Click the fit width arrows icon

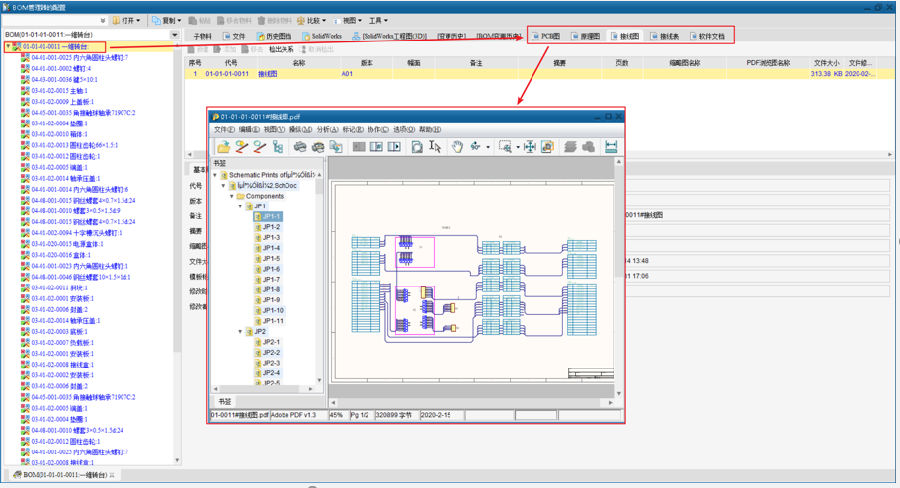(x=531, y=147)
